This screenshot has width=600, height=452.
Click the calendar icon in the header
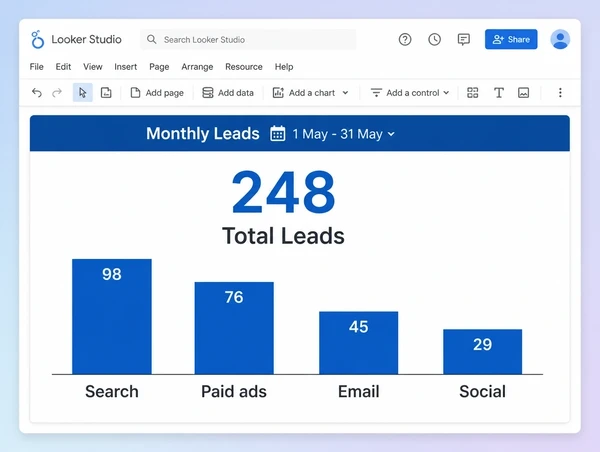tap(277, 134)
